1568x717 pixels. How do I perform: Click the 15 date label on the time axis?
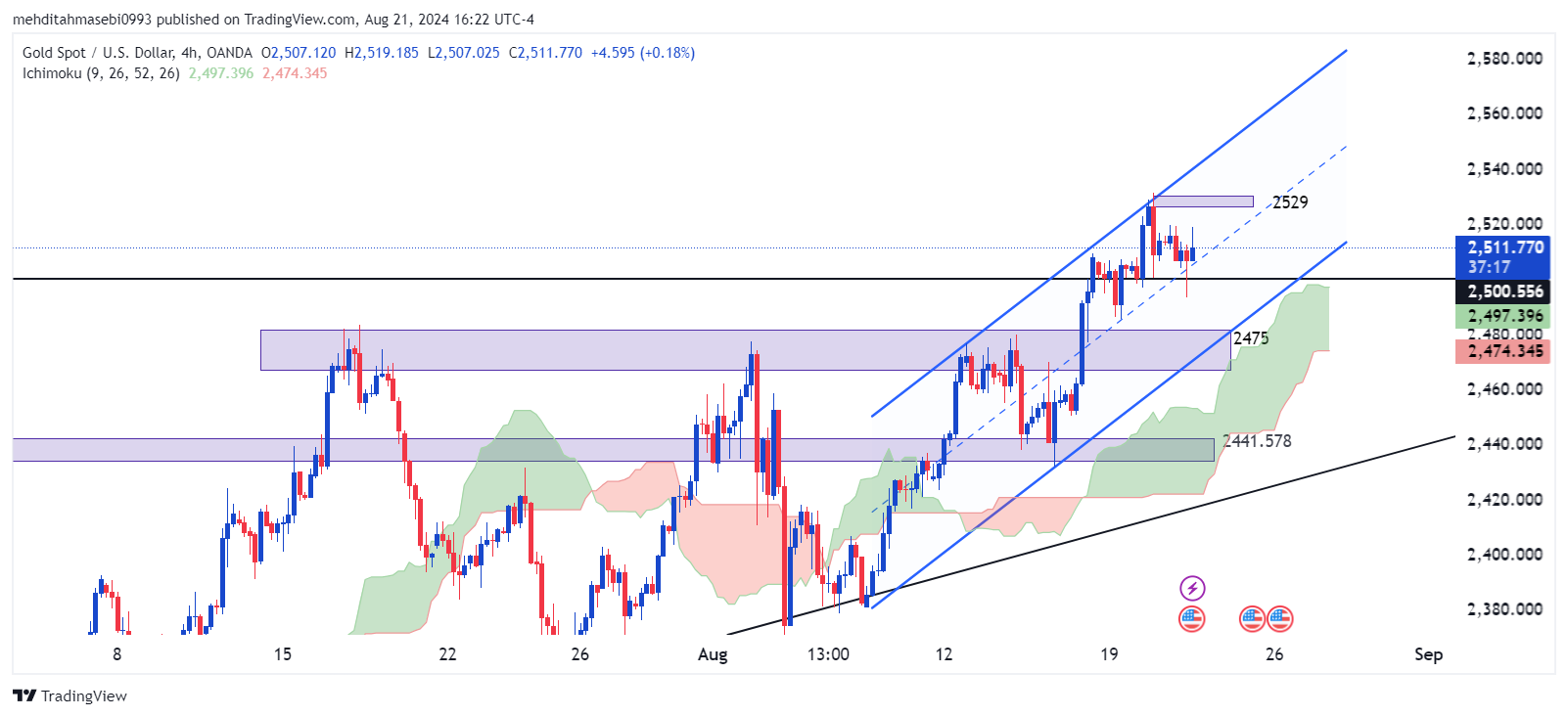pos(282,654)
